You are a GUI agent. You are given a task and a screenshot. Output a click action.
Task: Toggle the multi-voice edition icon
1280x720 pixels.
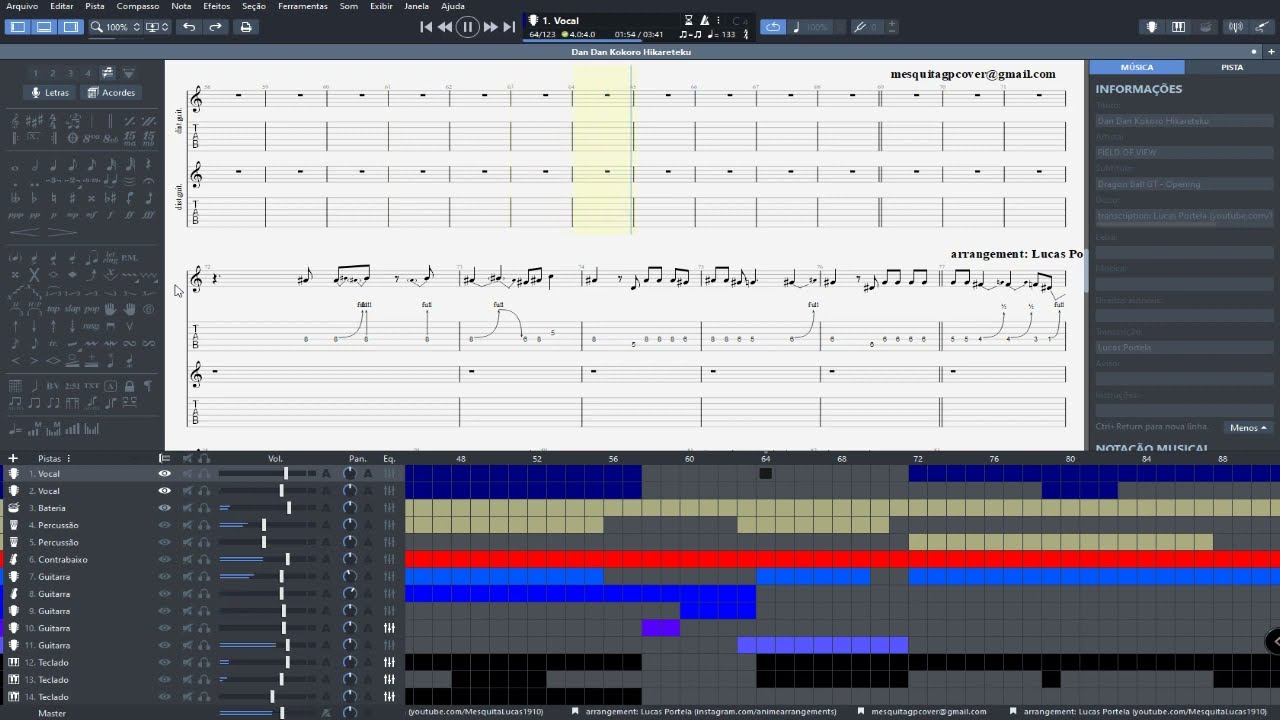107,73
